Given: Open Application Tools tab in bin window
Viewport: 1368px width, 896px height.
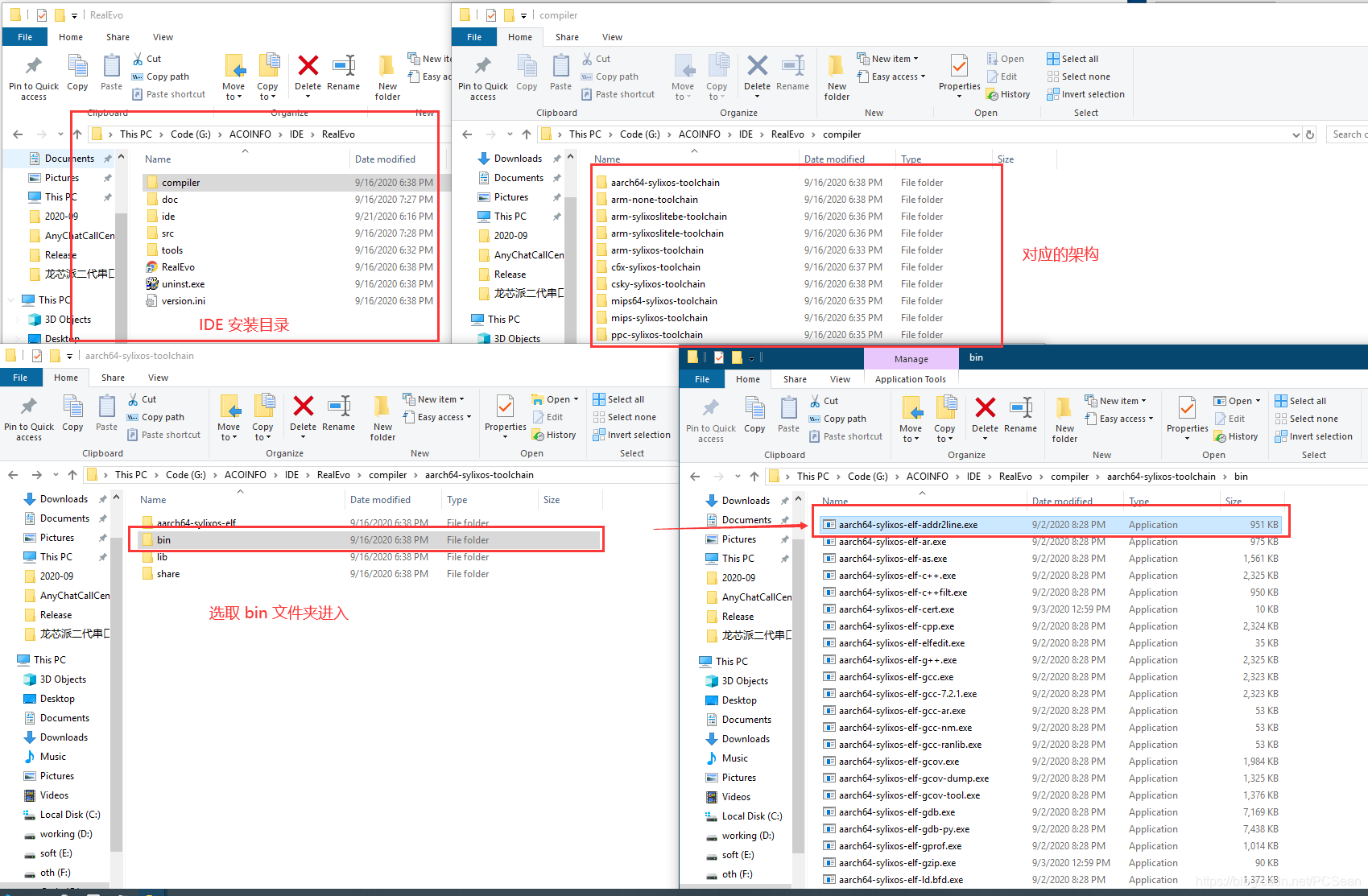Looking at the screenshot, I should click(911, 379).
